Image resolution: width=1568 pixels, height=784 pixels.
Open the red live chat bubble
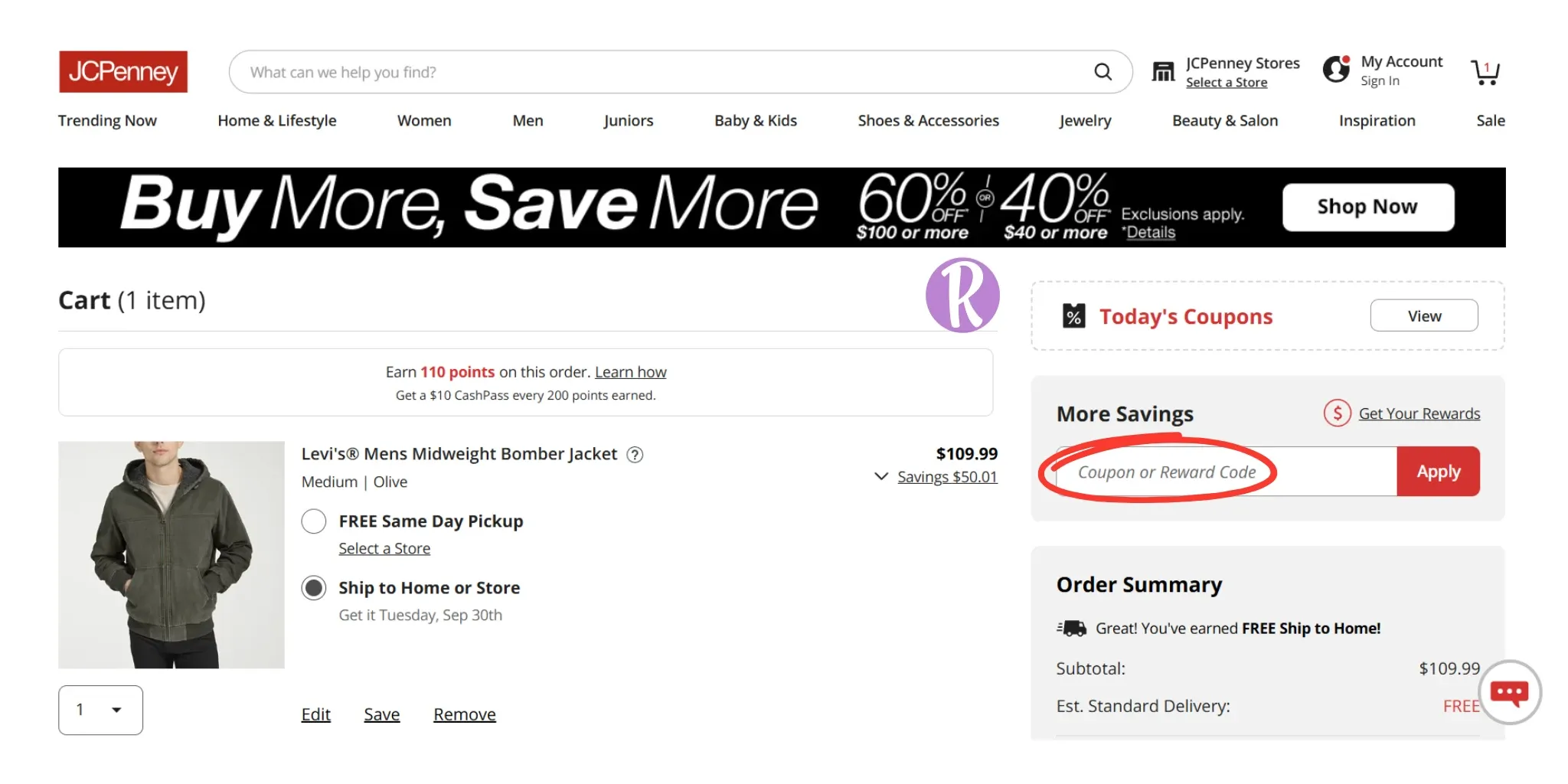tap(1509, 693)
